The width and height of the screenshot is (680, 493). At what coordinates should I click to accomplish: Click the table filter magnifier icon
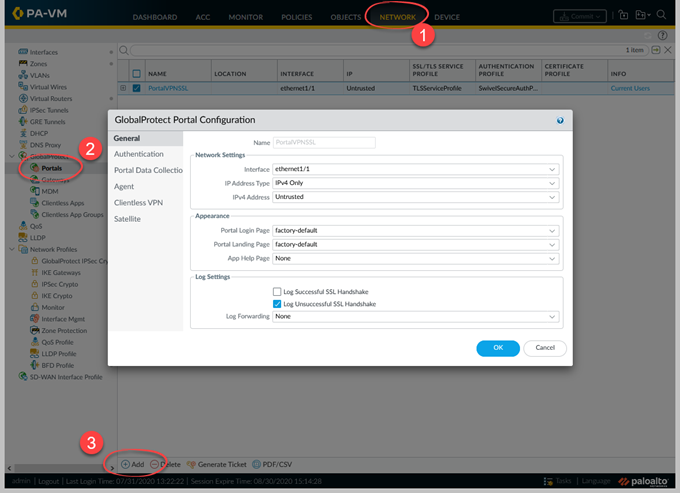click(x=124, y=50)
